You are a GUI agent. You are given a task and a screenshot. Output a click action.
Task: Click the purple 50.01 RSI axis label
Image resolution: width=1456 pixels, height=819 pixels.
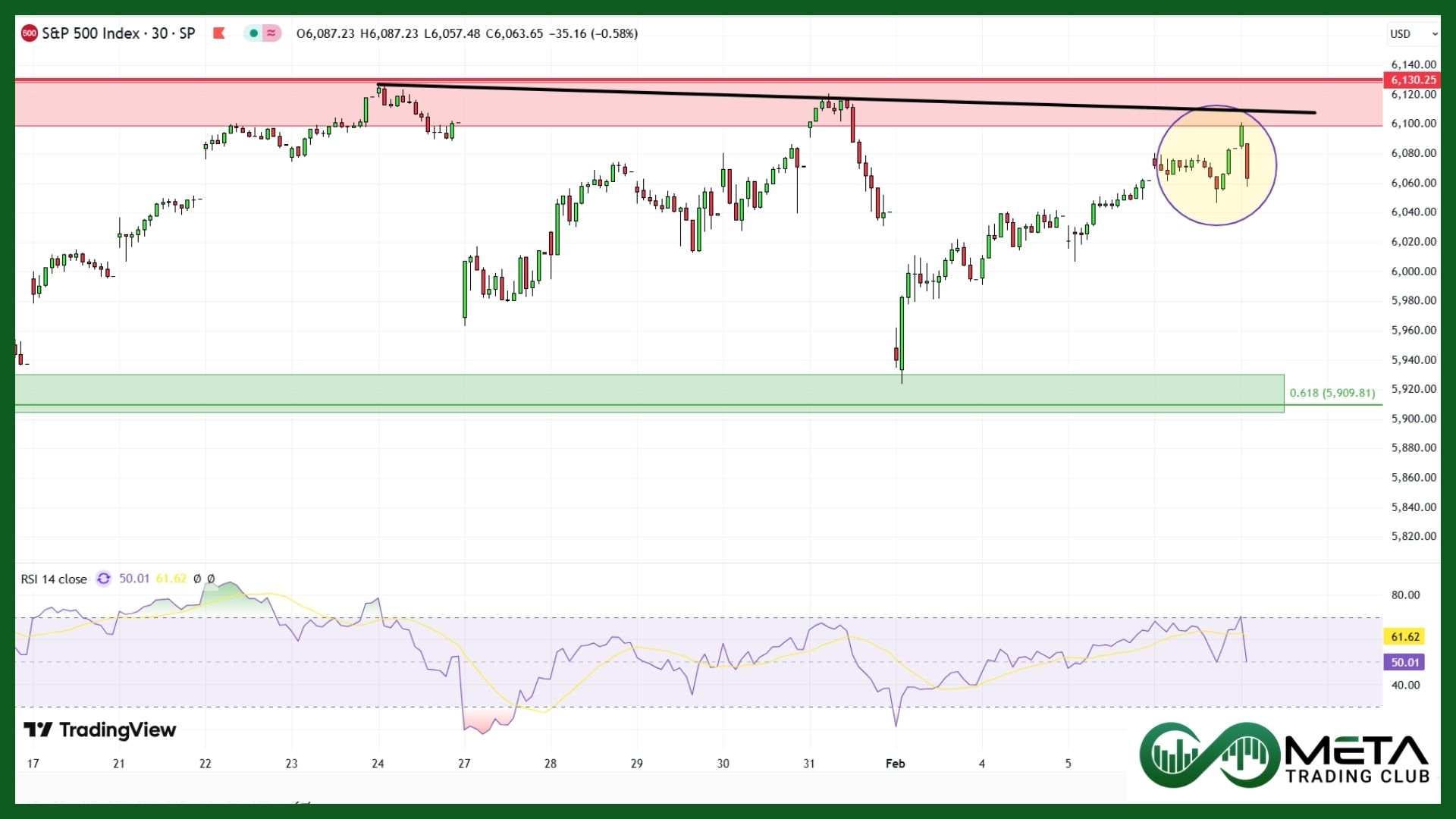[x=1404, y=663]
